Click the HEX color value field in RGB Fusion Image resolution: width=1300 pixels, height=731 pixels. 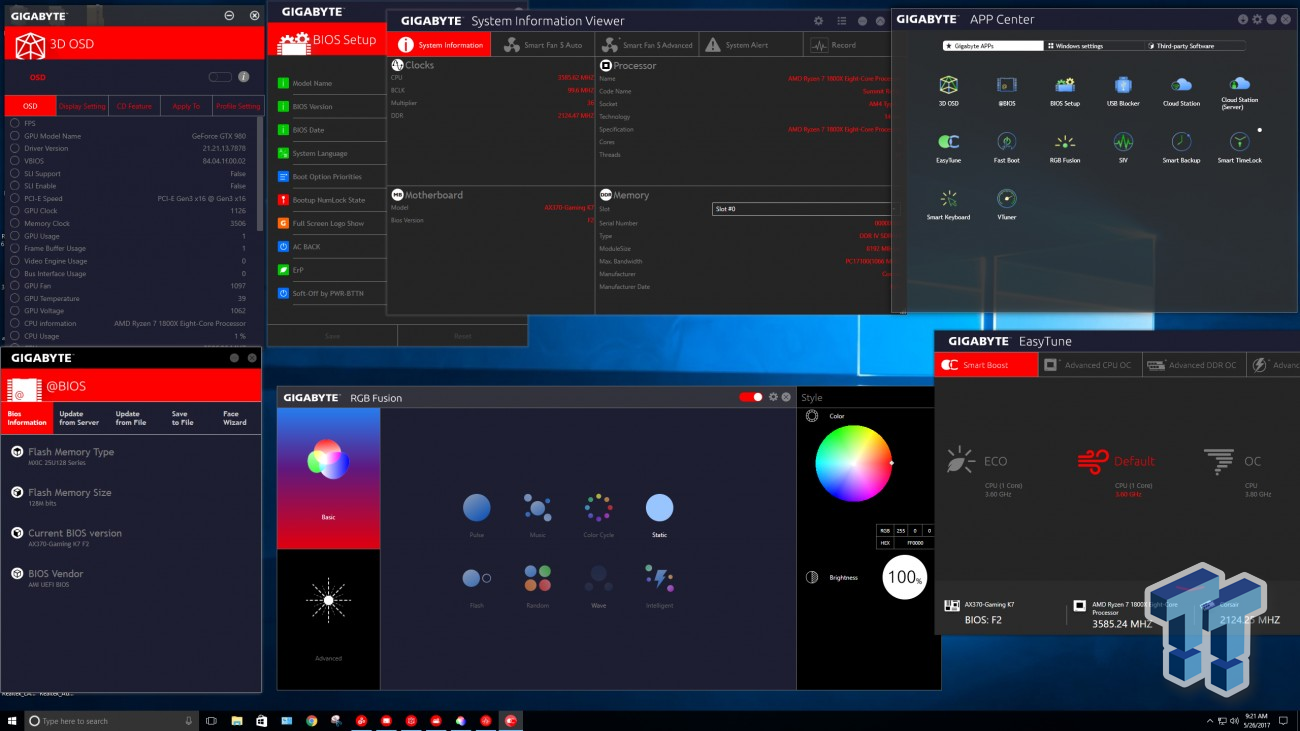tap(915, 542)
